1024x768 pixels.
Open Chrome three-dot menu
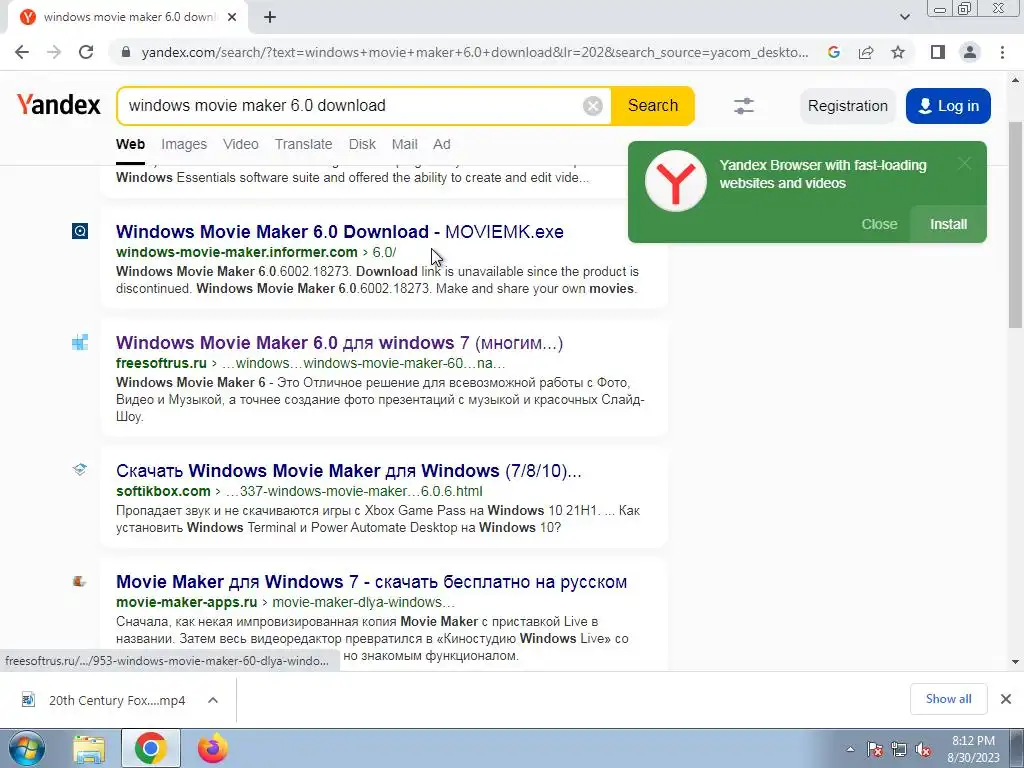(x=1002, y=52)
